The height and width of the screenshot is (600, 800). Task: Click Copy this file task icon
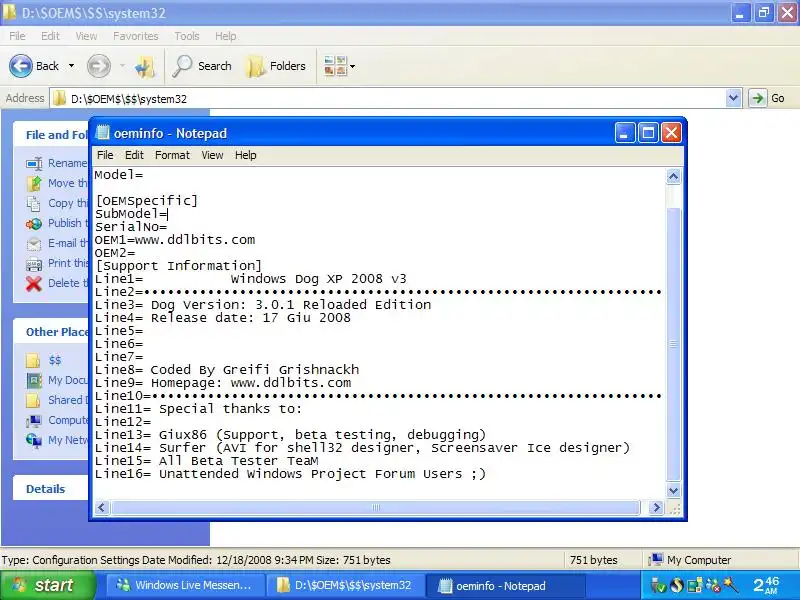tap(34, 203)
